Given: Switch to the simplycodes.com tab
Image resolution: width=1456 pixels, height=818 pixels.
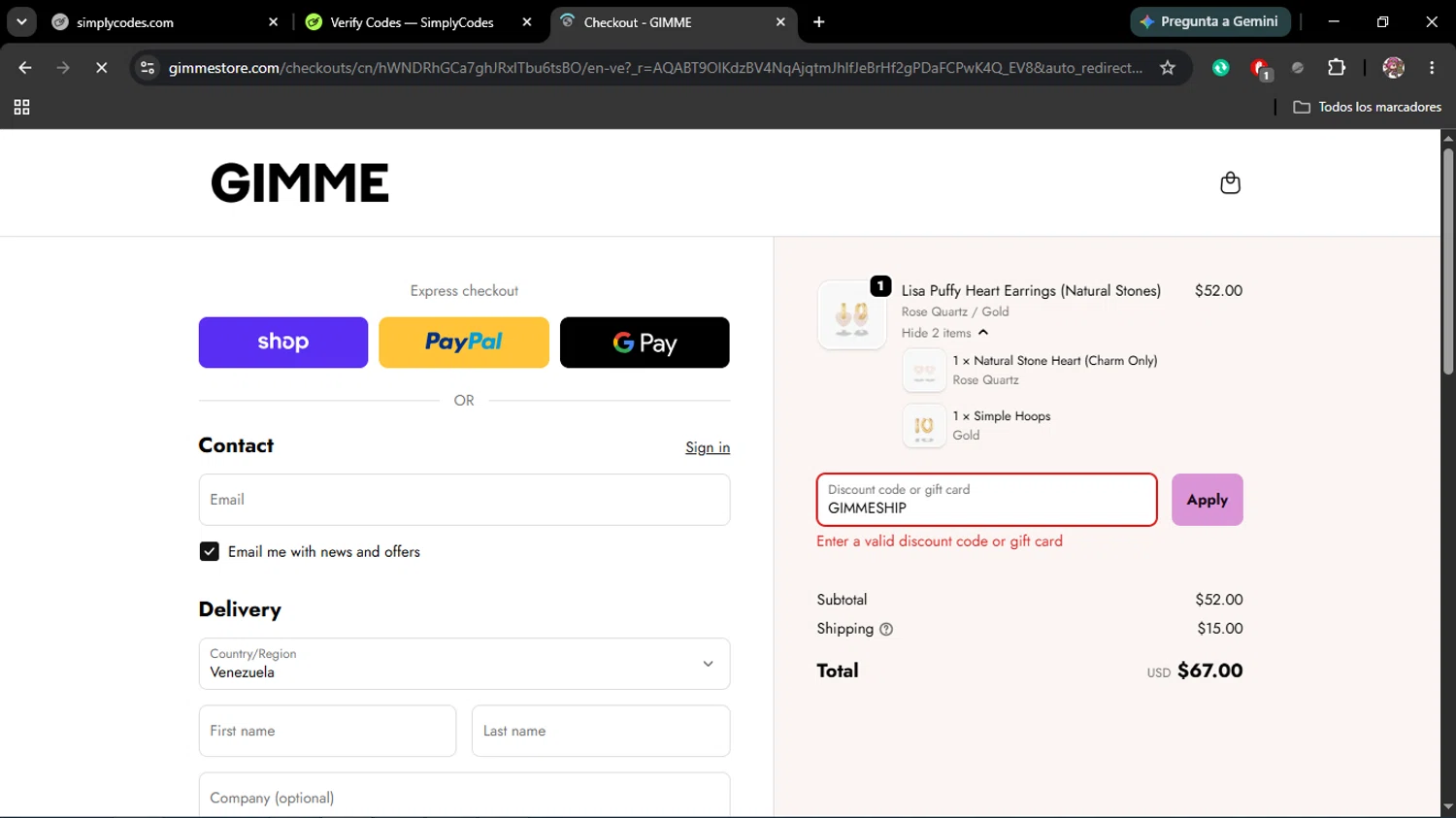Looking at the screenshot, I should 165,22.
